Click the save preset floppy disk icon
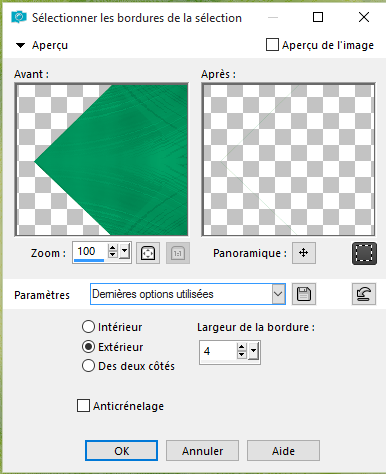This screenshot has height=474, width=386. (304, 294)
